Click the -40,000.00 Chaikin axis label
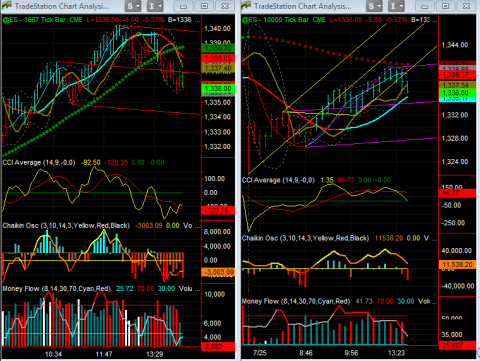 (x=458, y=286)
